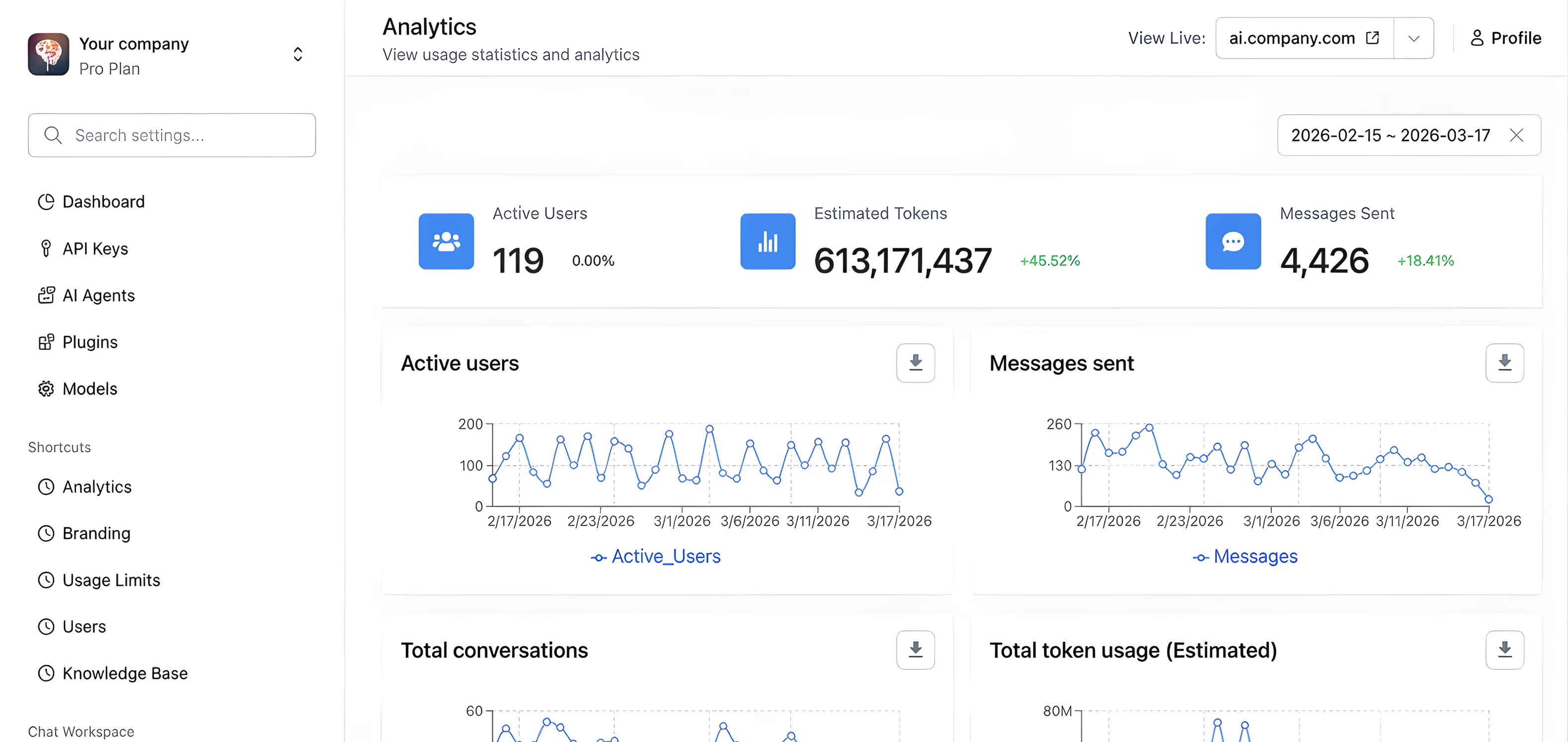
Task: Toggle the Messages series visibility
Action: [x=1245, y=556]
